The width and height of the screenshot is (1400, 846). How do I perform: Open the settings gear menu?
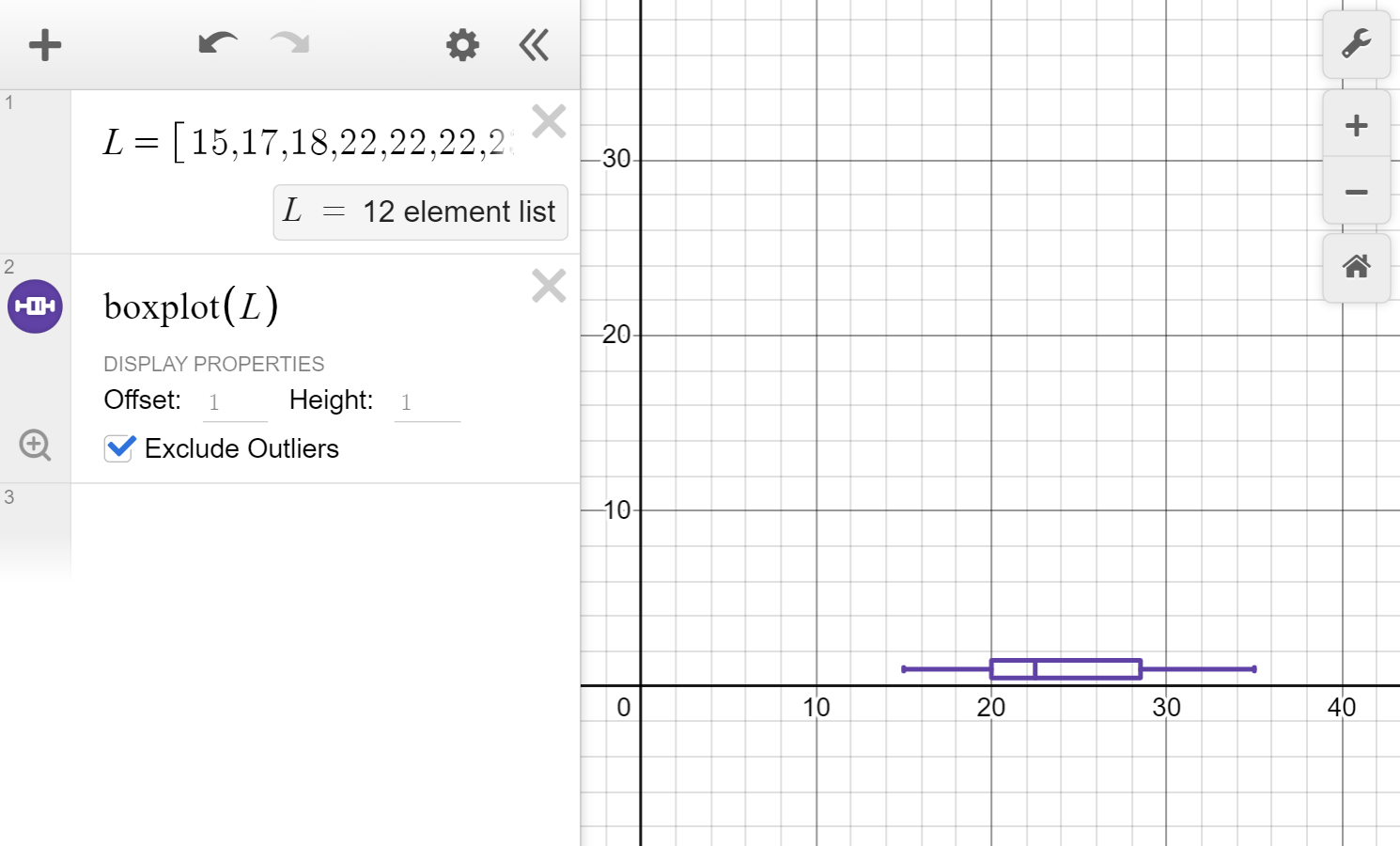point(461,44)
